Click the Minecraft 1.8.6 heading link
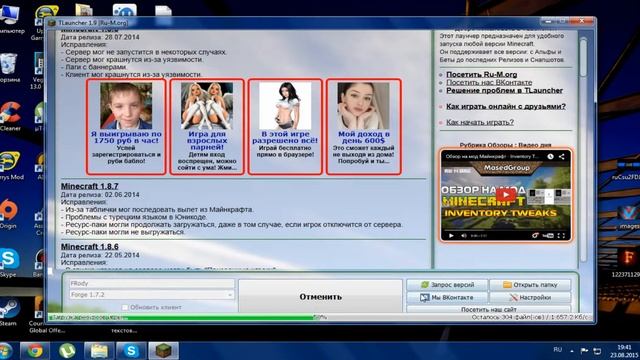The width and height of the screenshot is (640, 360). tap(89, 247)
